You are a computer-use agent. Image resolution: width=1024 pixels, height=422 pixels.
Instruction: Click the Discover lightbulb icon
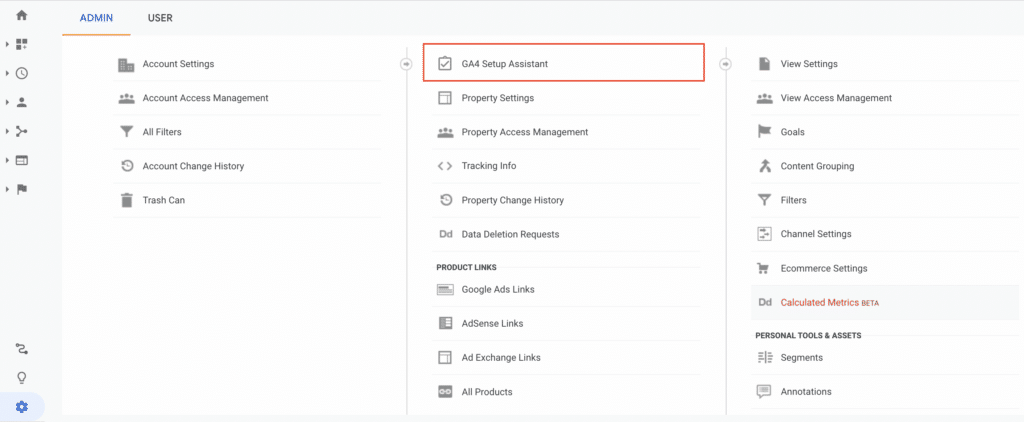tap(22, 378)
